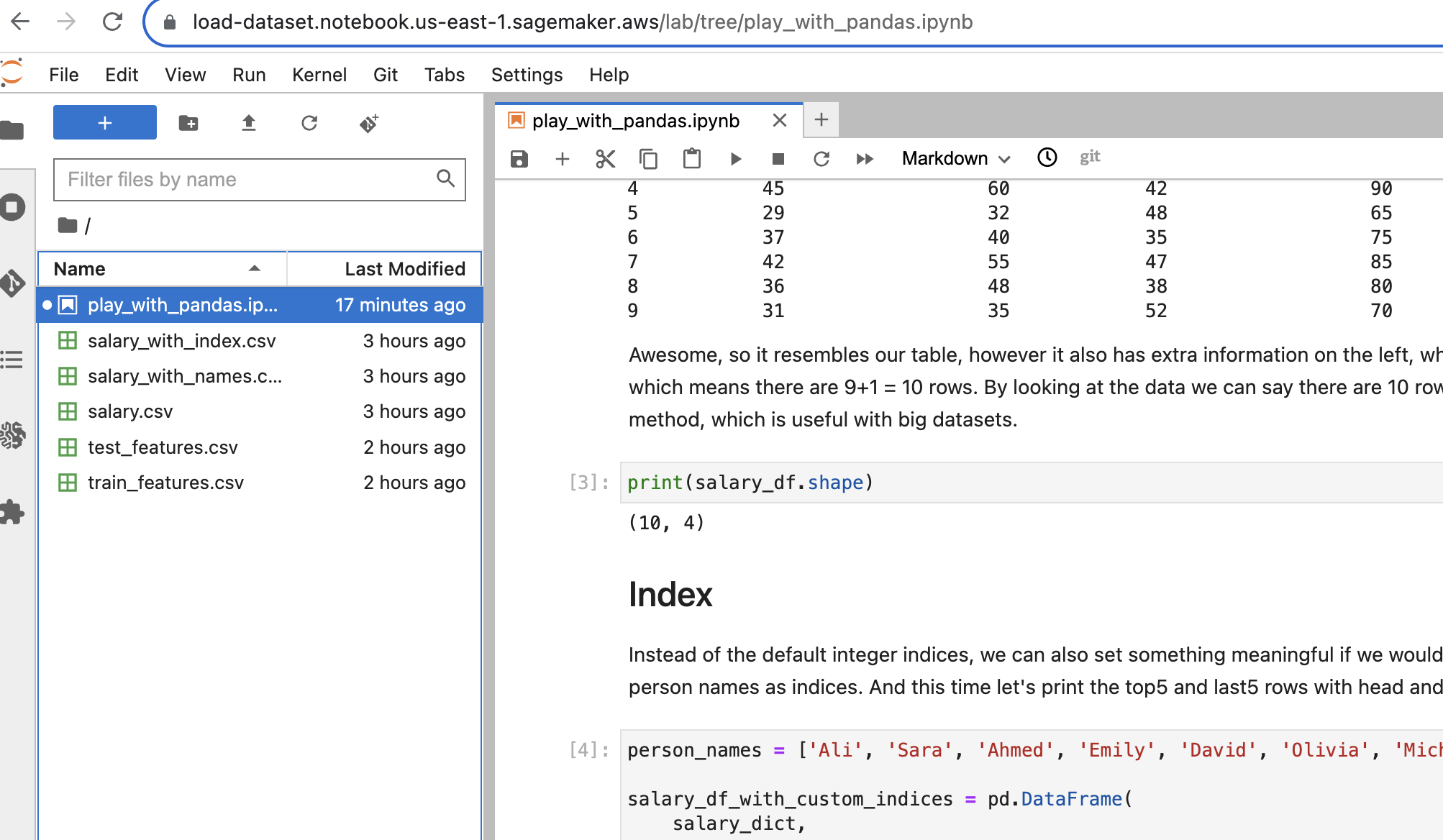Open the Tabs menu
Screen dimensions: 1443x840
click(x=445, y=75)
